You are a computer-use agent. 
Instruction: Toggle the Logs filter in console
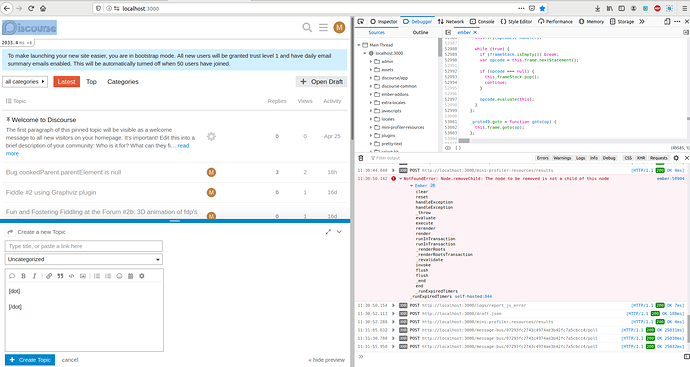click(580, 158)
